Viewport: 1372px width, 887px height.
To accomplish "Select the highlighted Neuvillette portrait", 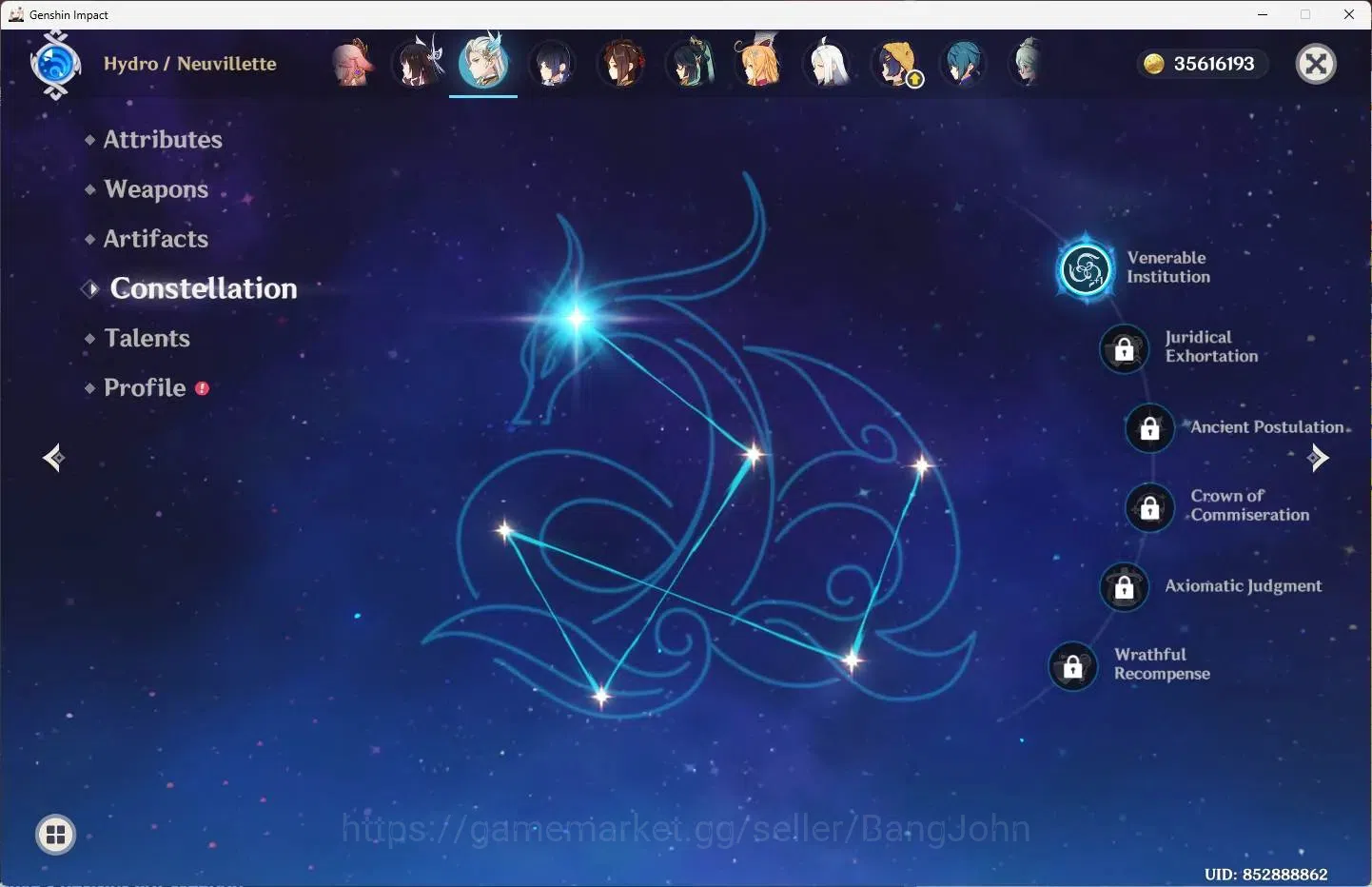I will pos(483,63).
